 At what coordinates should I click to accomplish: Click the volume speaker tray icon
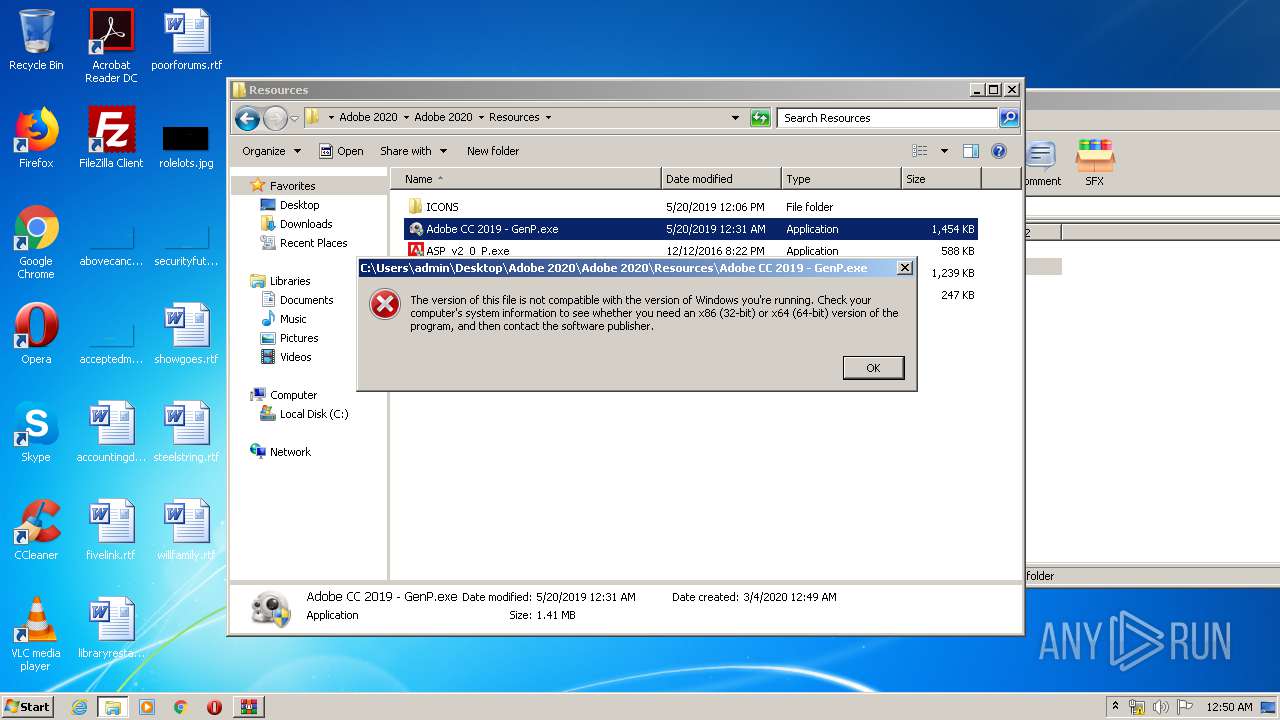point(1160,707)
